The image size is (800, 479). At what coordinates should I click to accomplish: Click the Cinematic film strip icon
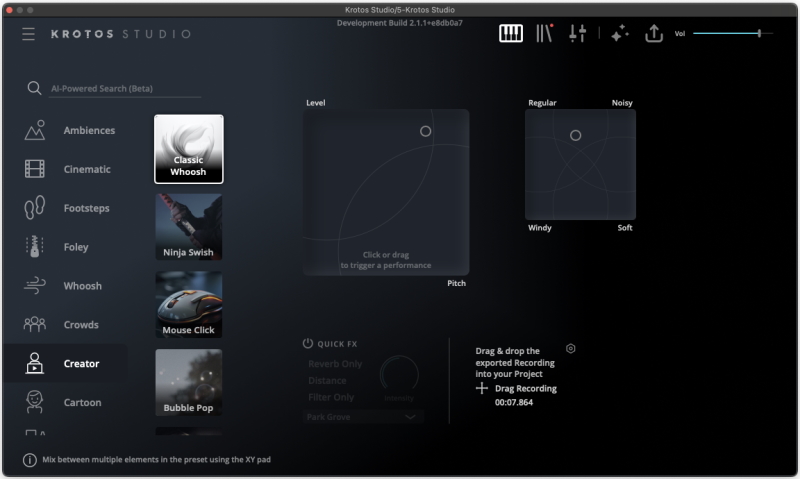35,169
